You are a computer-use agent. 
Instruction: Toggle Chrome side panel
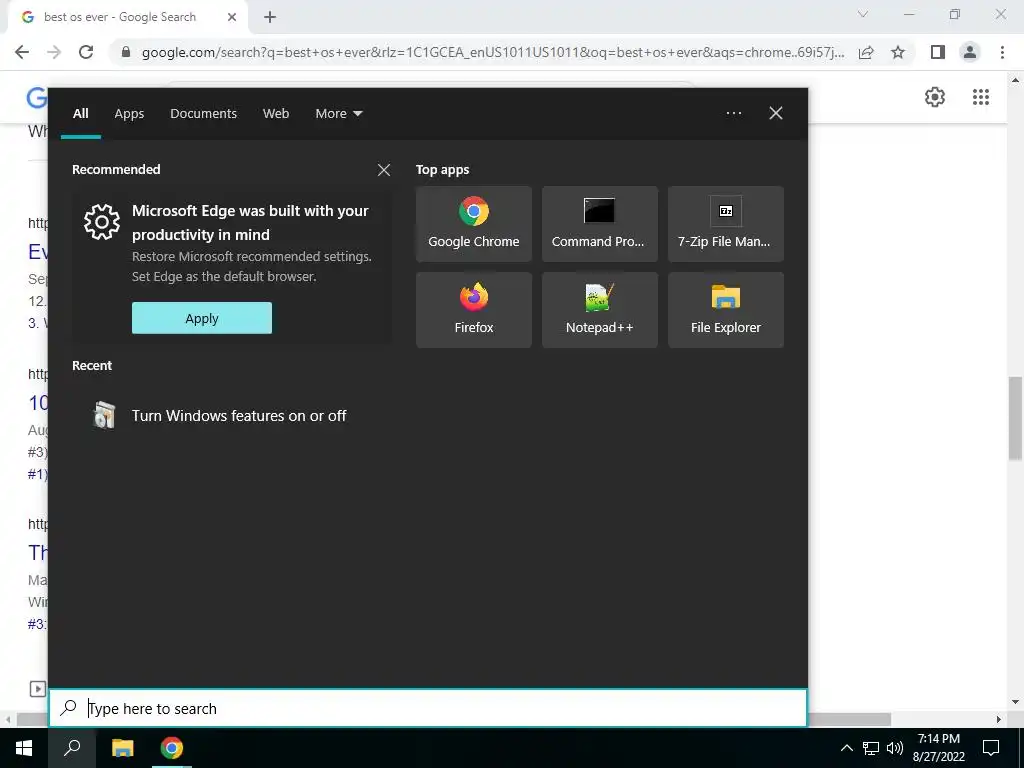938,52
